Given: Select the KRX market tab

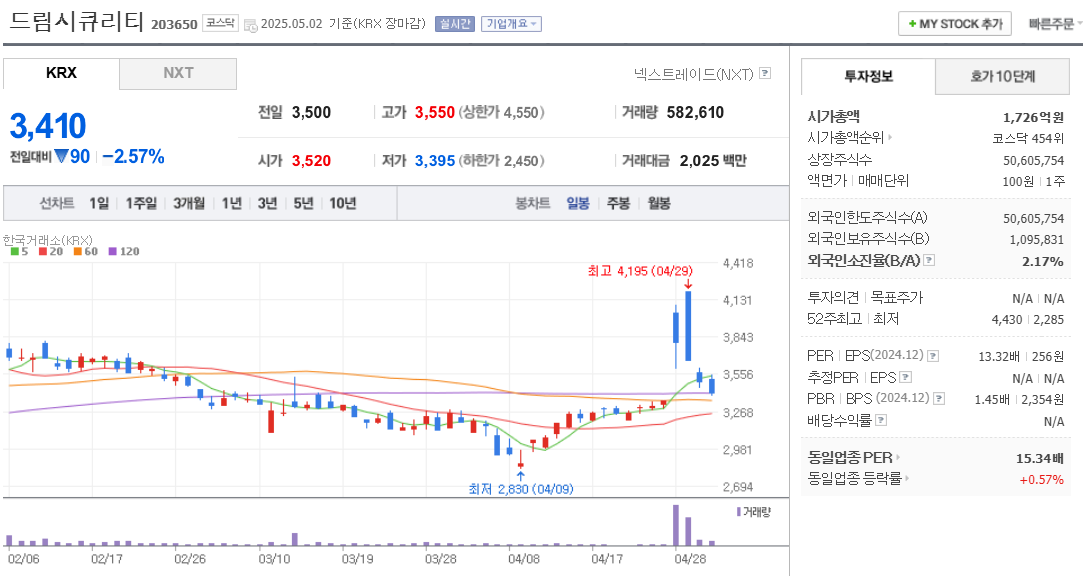Looking at the screenshot, I should tap(60, 73).
